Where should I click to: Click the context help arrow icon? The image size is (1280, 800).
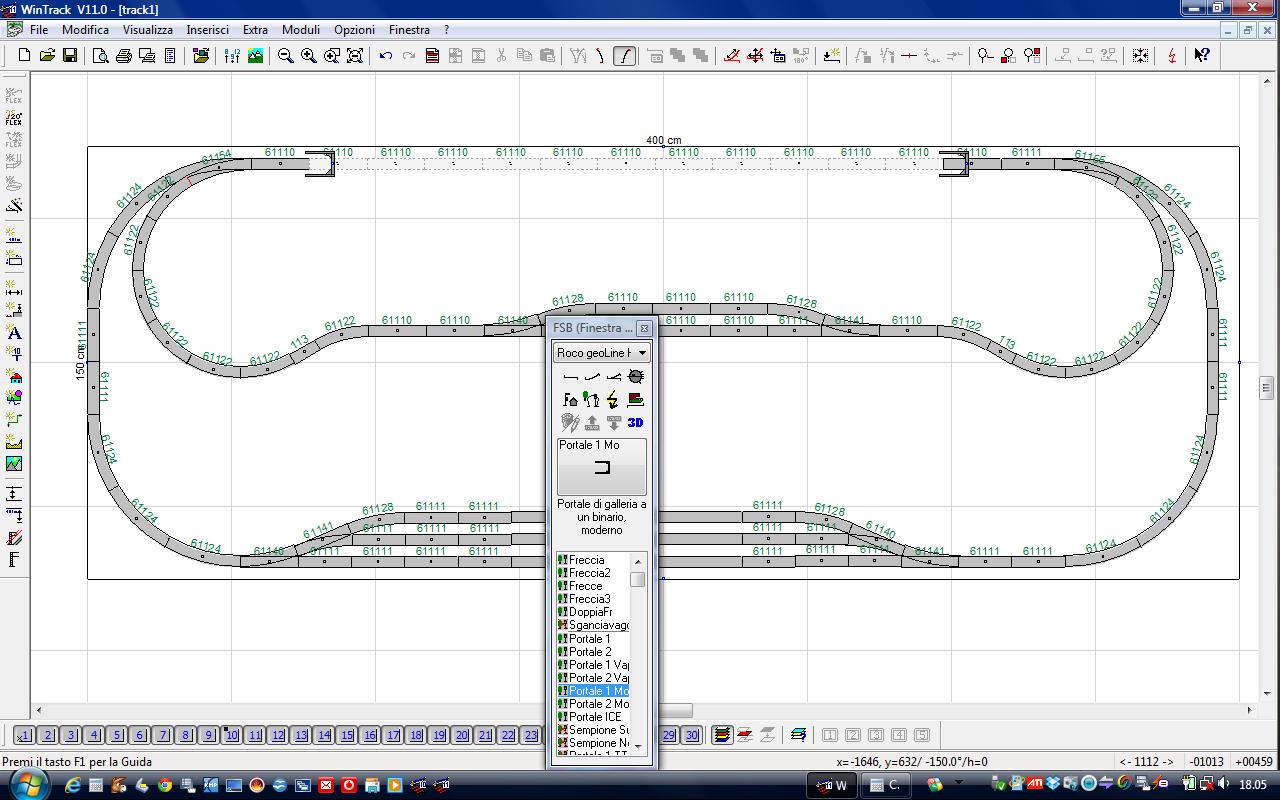pos(1202,56)
